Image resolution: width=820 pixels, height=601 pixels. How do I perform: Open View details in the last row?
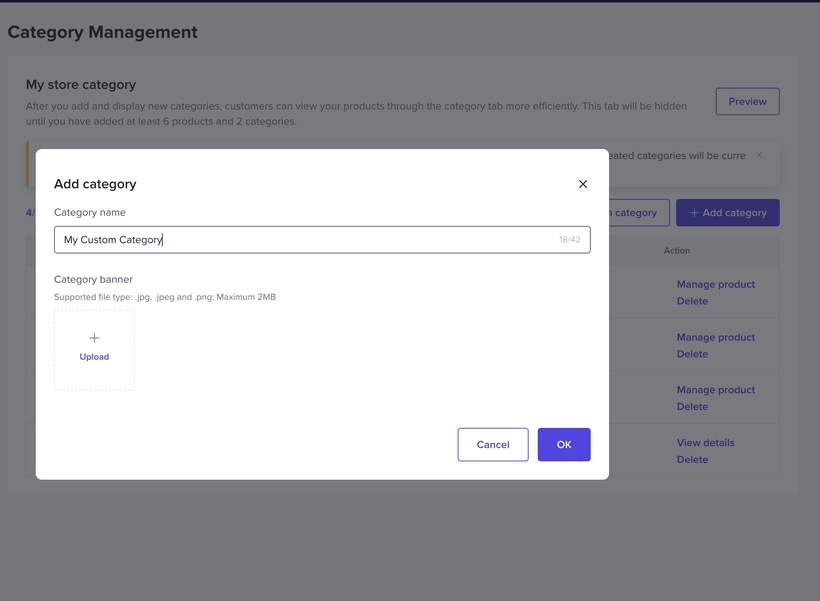(705, 443)
